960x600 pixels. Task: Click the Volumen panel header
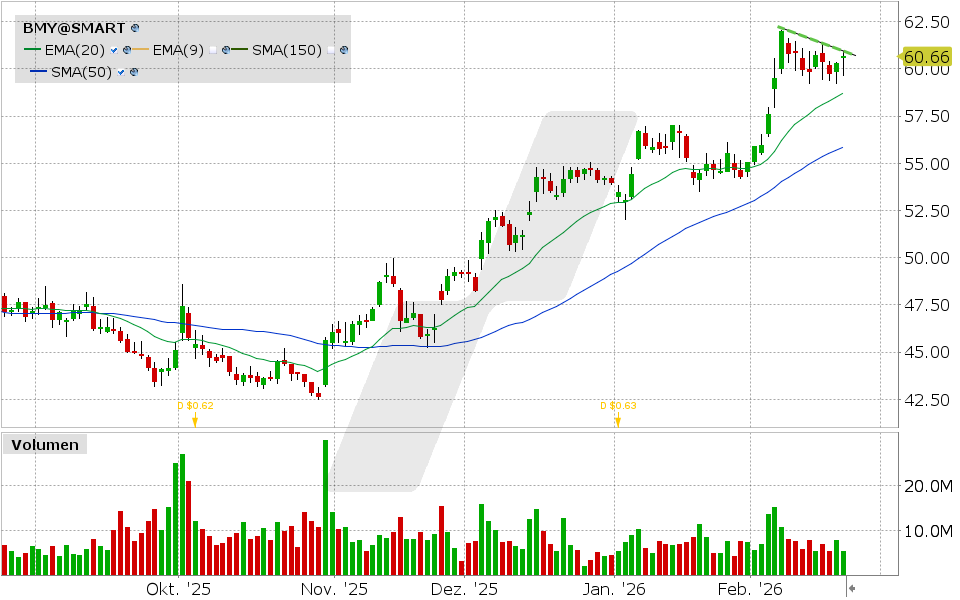tap(44, 444)
